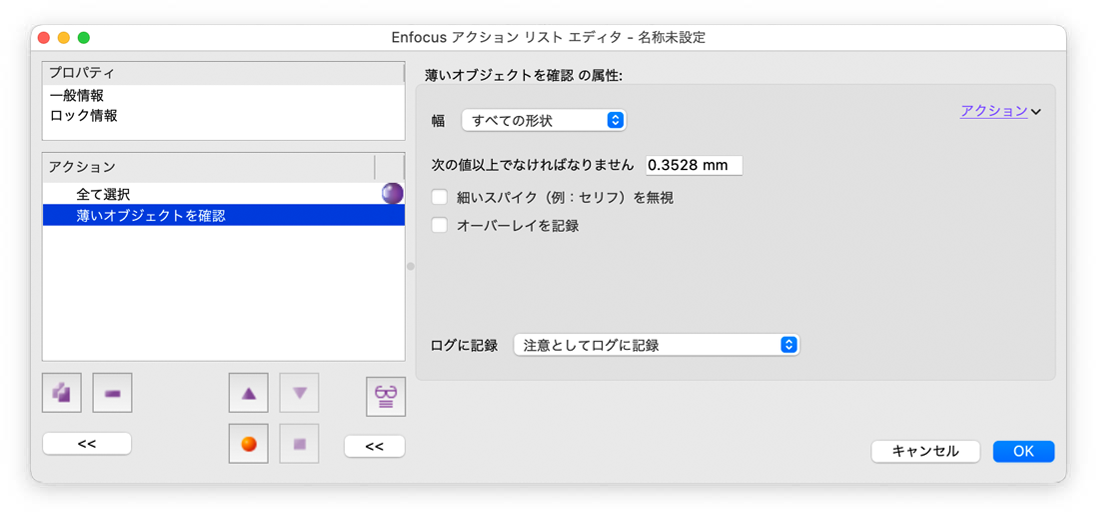
Task: Open the 幅 dropdown showing すべての形状
Action: pos(543,120)
